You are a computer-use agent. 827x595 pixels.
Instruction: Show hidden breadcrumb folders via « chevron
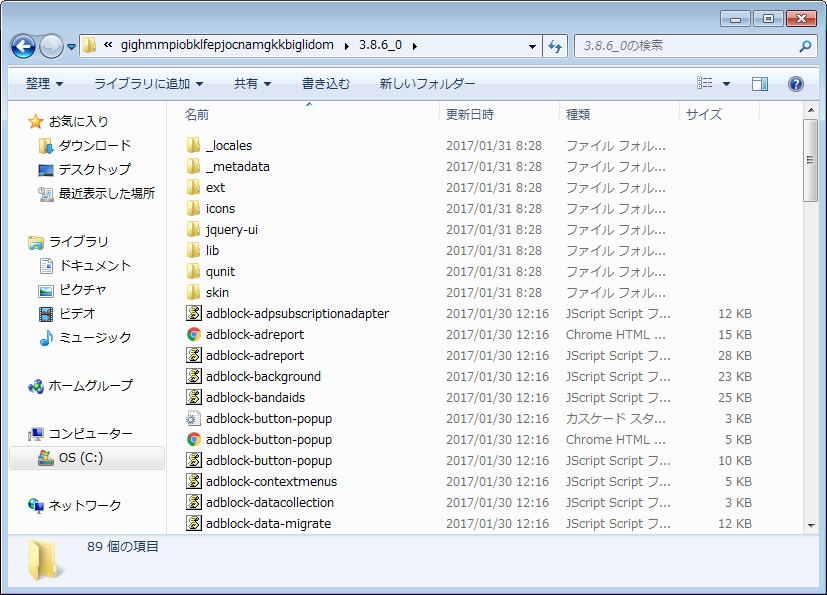point(108,45)
